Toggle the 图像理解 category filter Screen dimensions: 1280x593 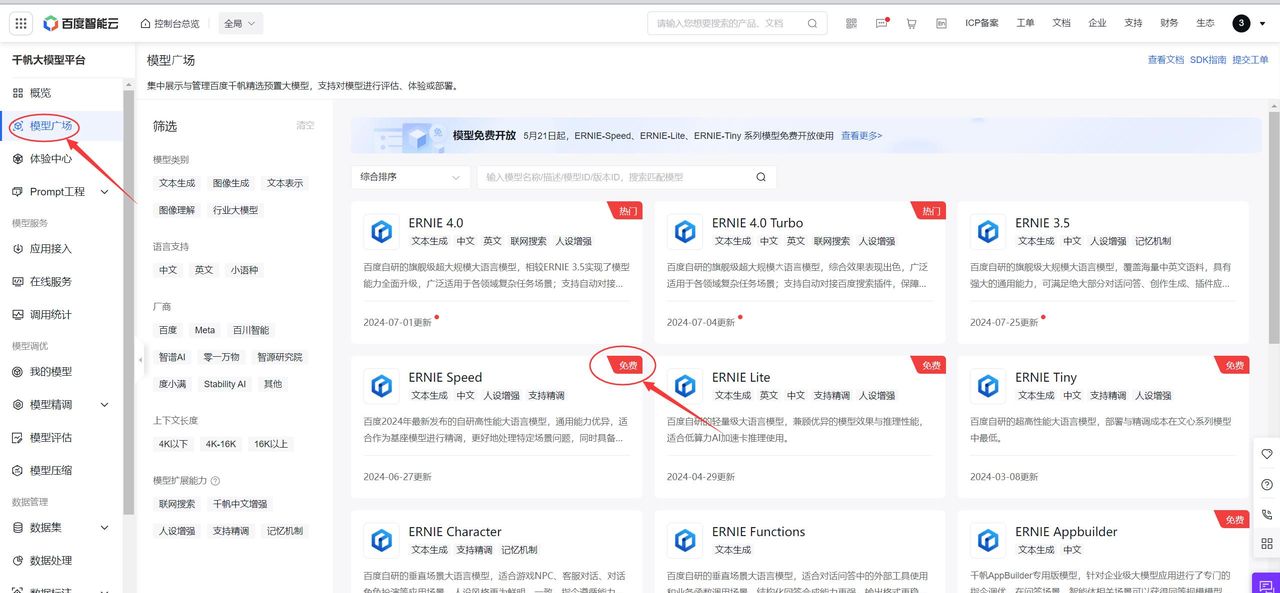[177, 210]
